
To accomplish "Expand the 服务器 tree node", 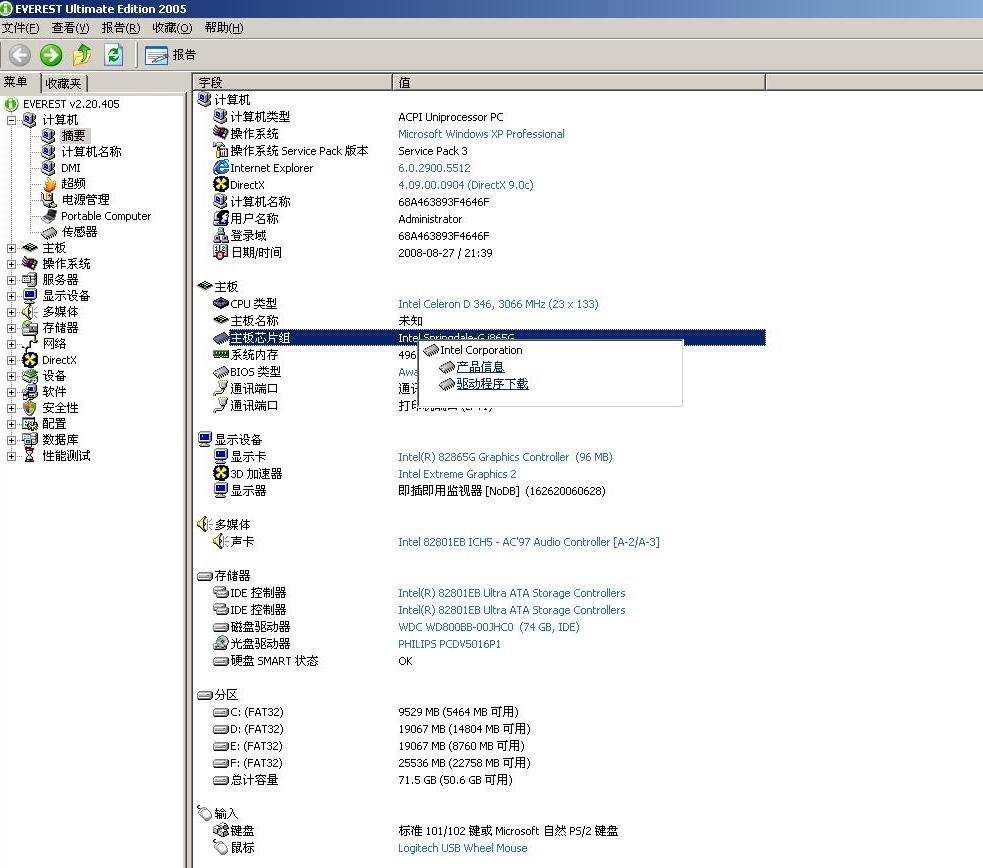I will 11,280.
